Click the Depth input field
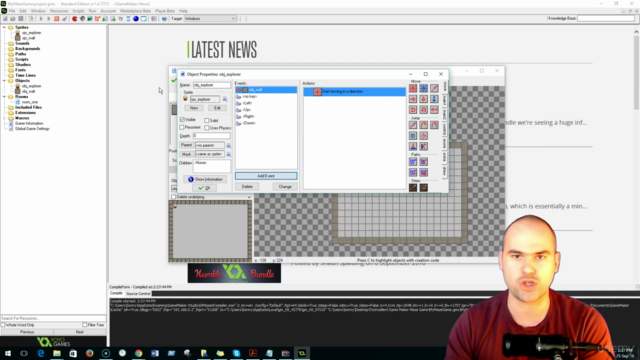Image resolution: width=640 pixels, height=360 pixels. tap(211, 136)
